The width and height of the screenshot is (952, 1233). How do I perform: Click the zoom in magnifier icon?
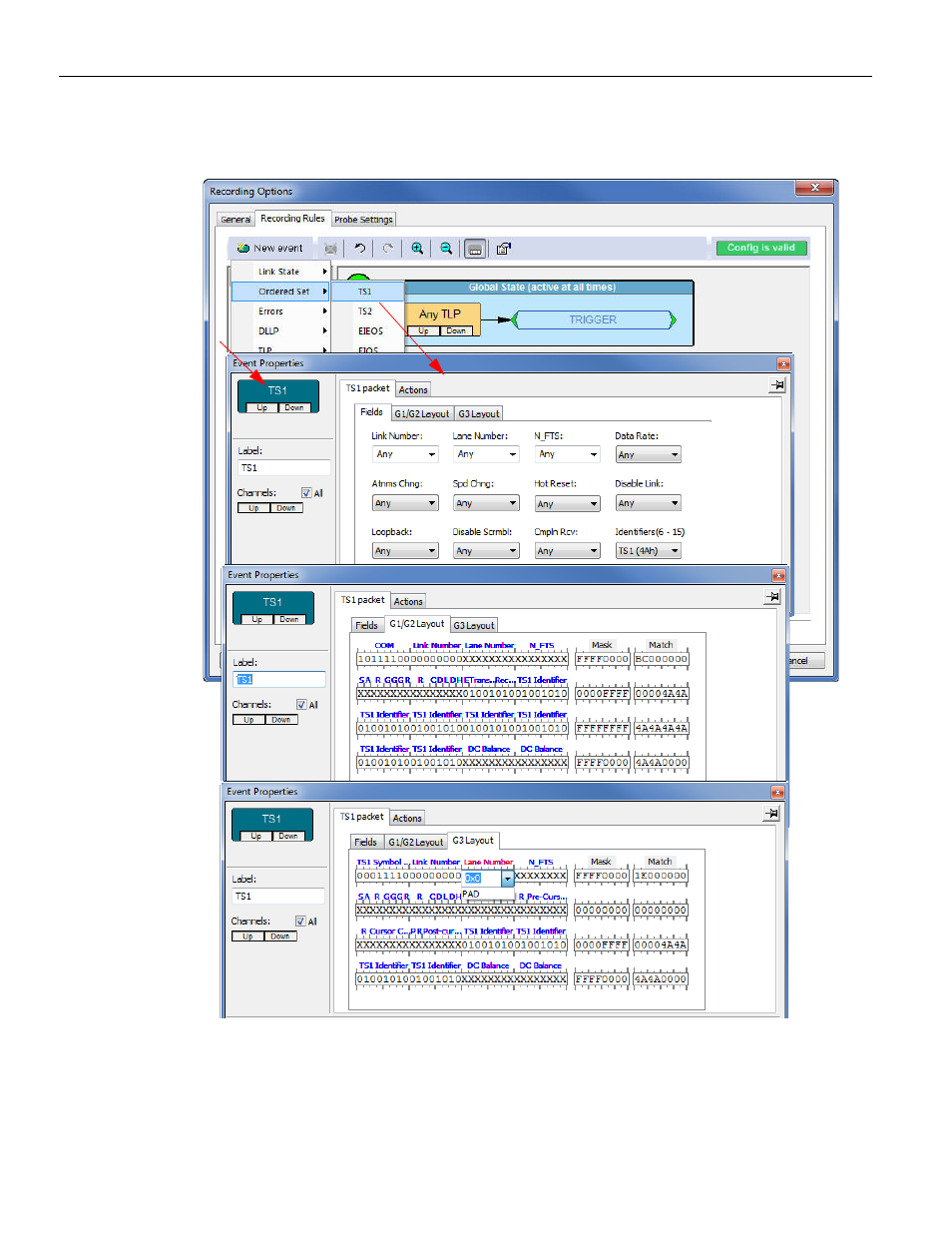pos(417,249)
